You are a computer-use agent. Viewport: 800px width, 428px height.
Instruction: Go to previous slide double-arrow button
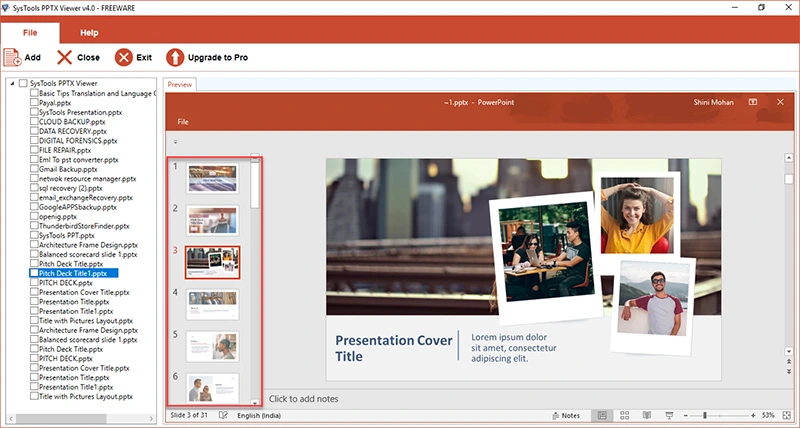coord(789,362)
